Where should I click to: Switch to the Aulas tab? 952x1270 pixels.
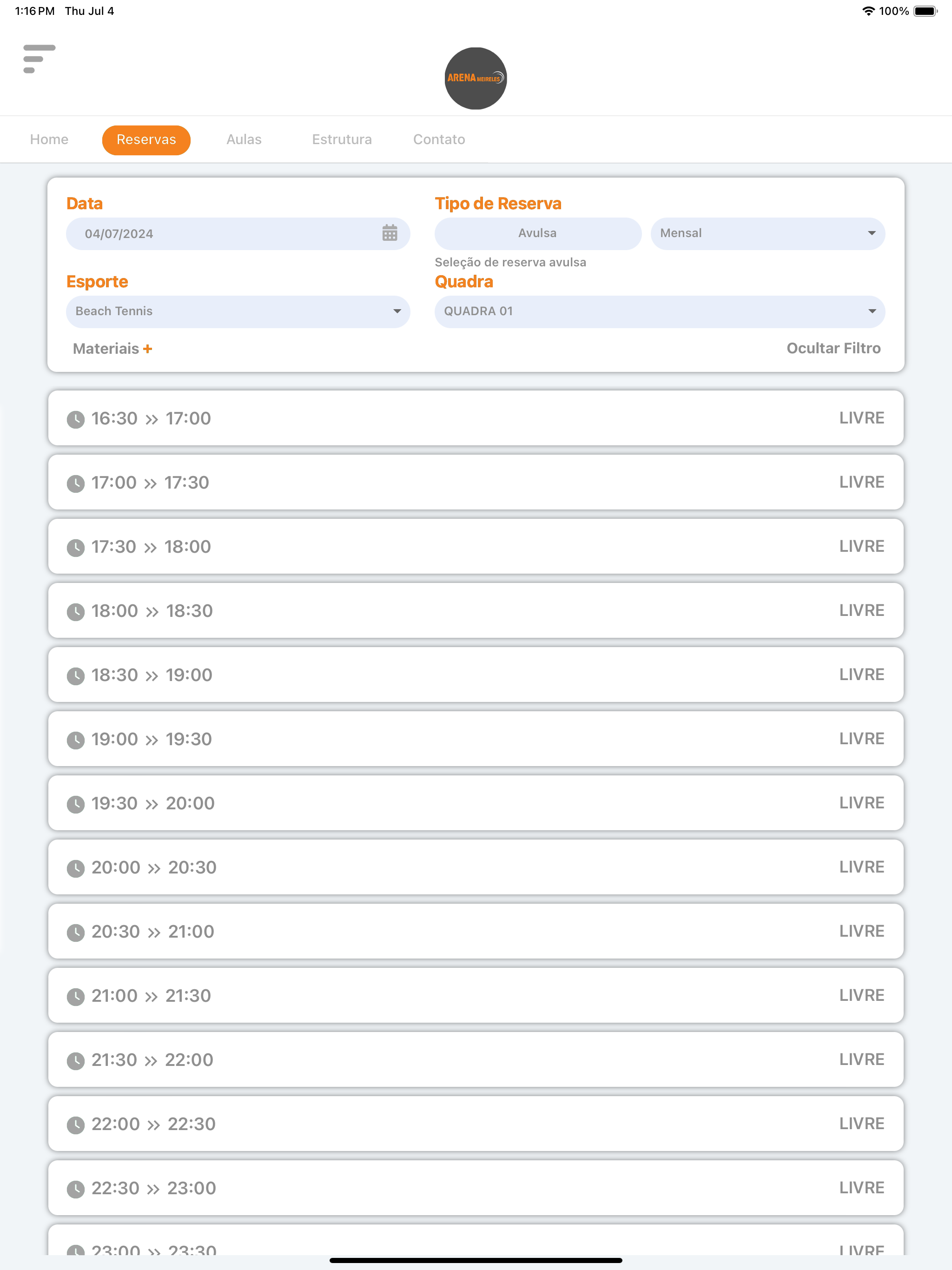[244, 139]
